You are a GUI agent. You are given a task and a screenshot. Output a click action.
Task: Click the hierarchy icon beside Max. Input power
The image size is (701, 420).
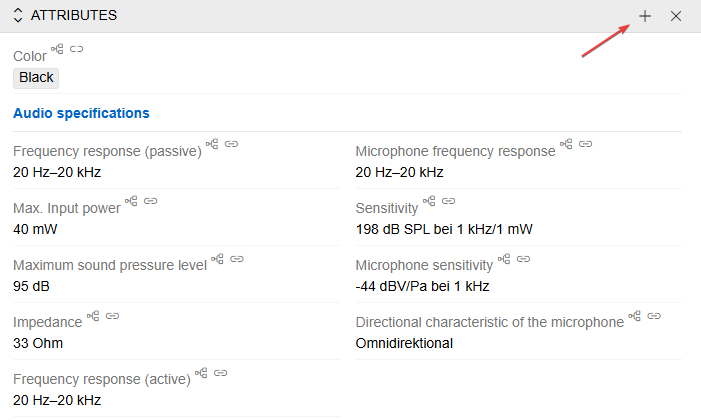[x=131, y=201]
